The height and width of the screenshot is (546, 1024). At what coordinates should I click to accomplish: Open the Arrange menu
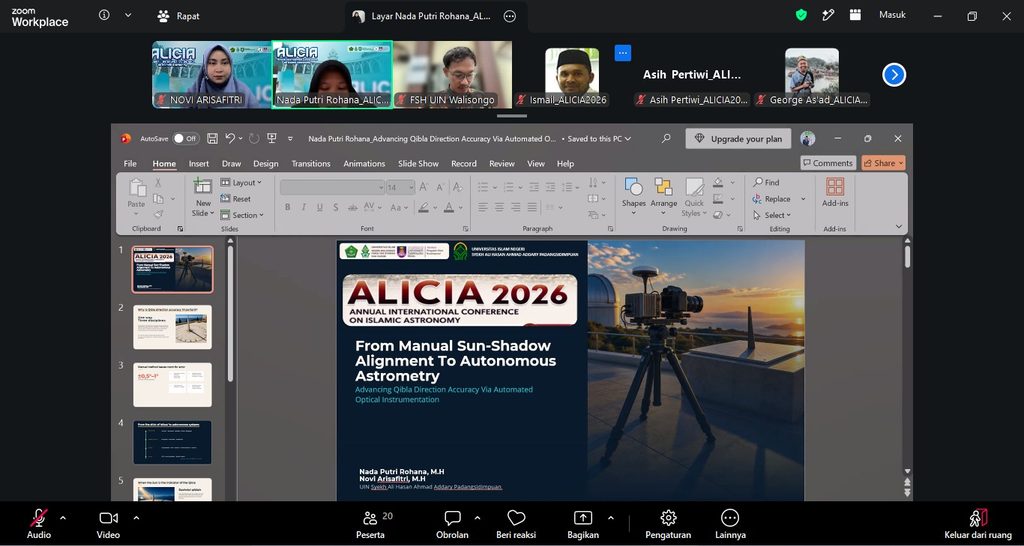tap(664, 196)
